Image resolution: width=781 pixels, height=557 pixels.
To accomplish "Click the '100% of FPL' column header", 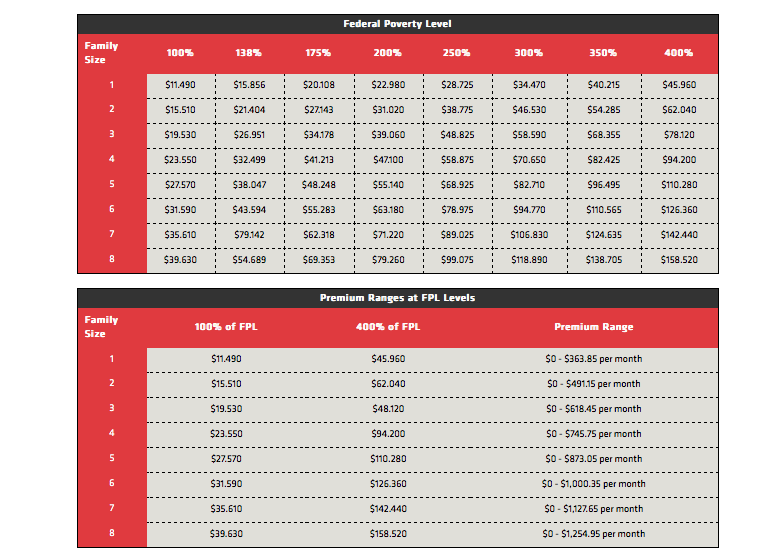I will pos(226,327).
